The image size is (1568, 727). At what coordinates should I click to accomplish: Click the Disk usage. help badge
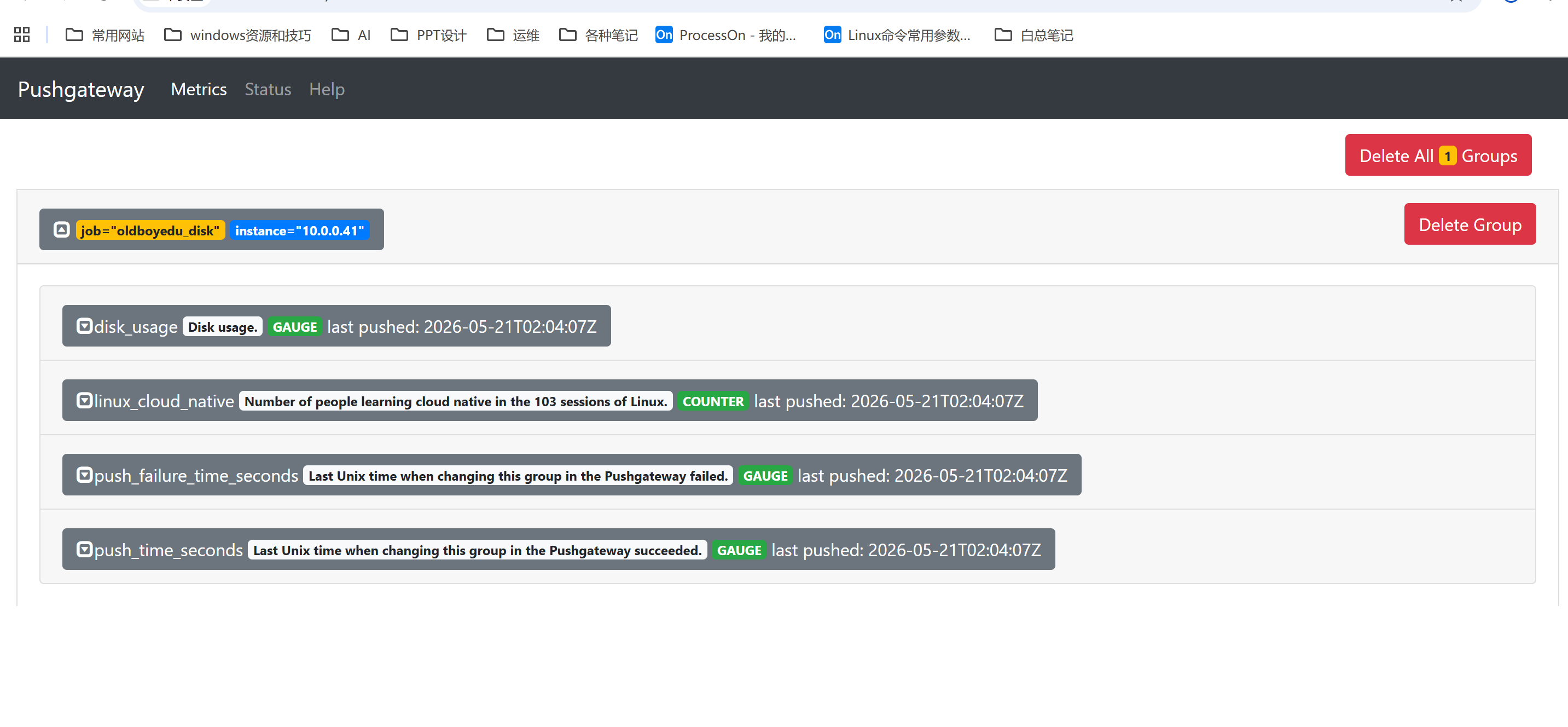(x=223, y=326)
